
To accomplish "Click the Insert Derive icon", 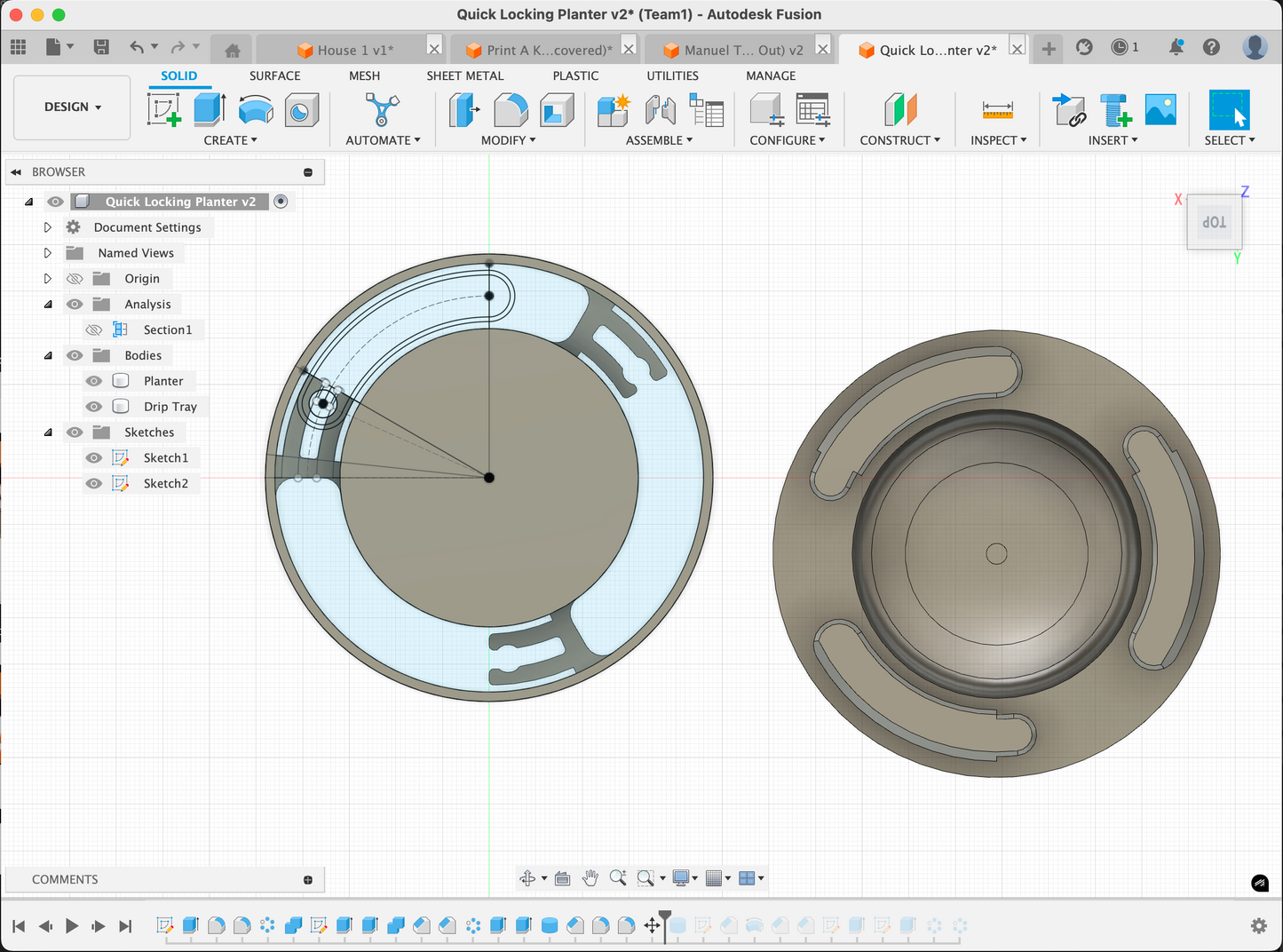I will [1068, 110].
